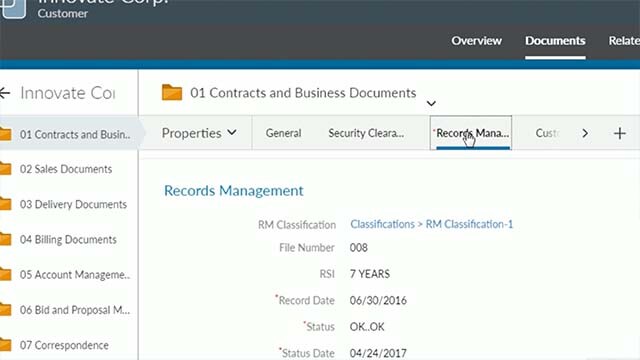The image size is (640, 360).
Task: Click the Status Date value 04/24/2017
Action: (378, 353)
